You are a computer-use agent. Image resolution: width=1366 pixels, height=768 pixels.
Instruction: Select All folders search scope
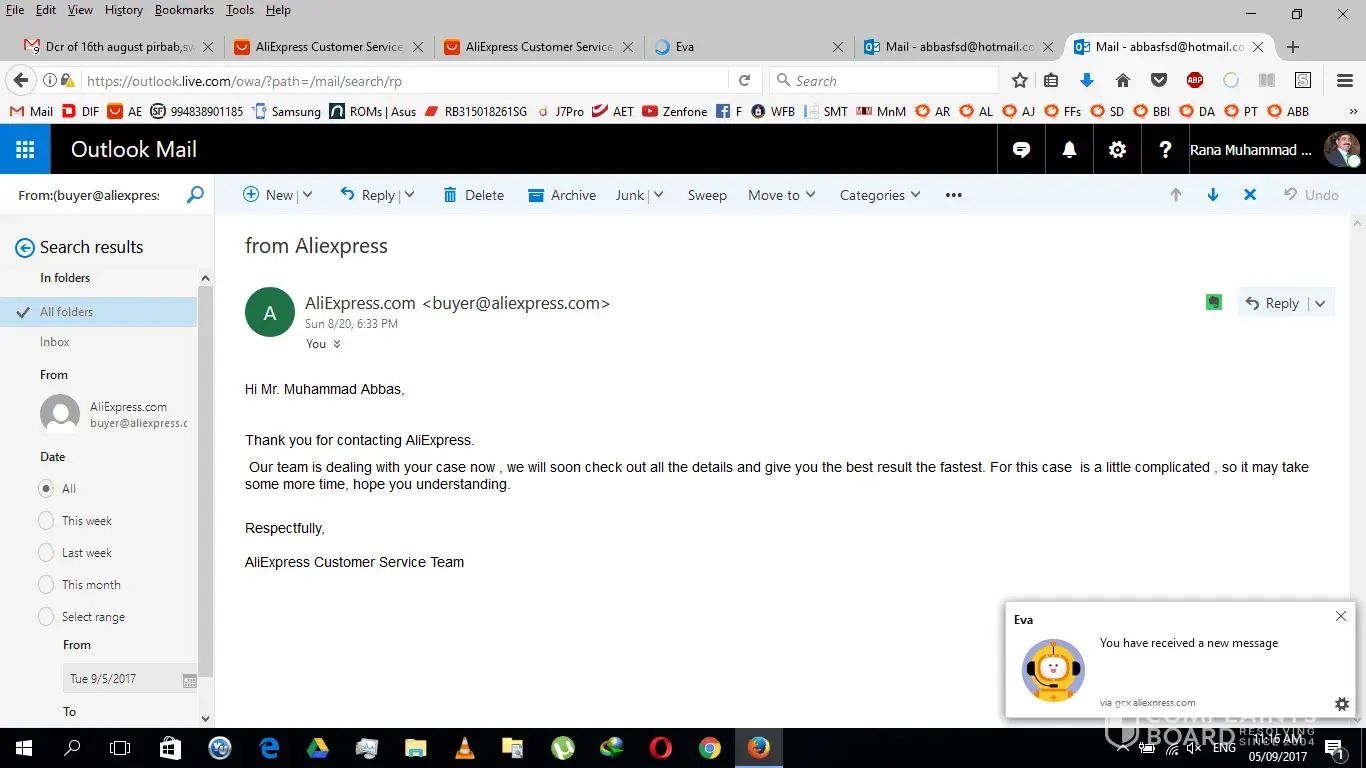pos(98,312)
